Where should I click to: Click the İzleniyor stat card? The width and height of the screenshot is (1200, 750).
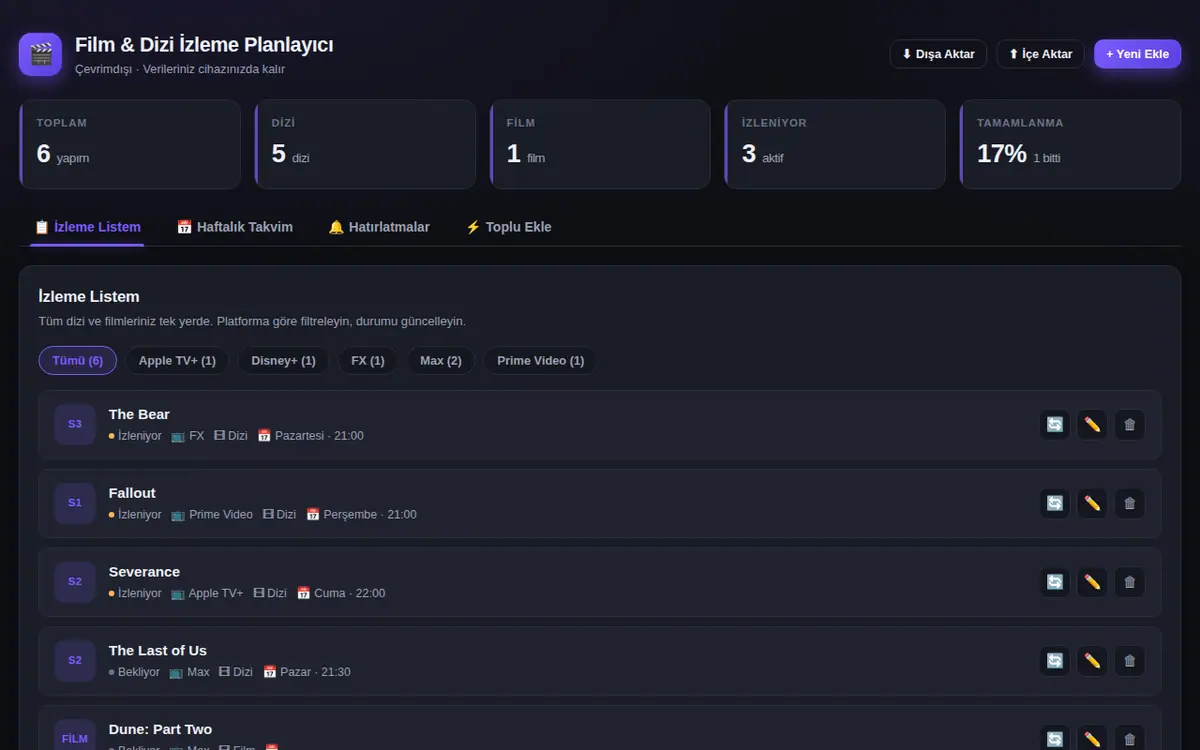(x=835, y=144)
